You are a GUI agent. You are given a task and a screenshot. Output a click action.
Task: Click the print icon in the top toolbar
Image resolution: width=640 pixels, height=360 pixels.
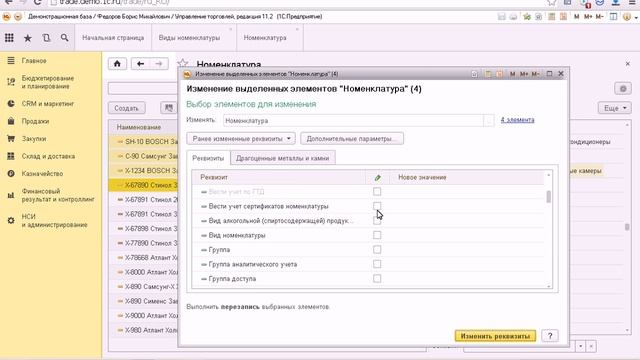click(x=513, y=17)
